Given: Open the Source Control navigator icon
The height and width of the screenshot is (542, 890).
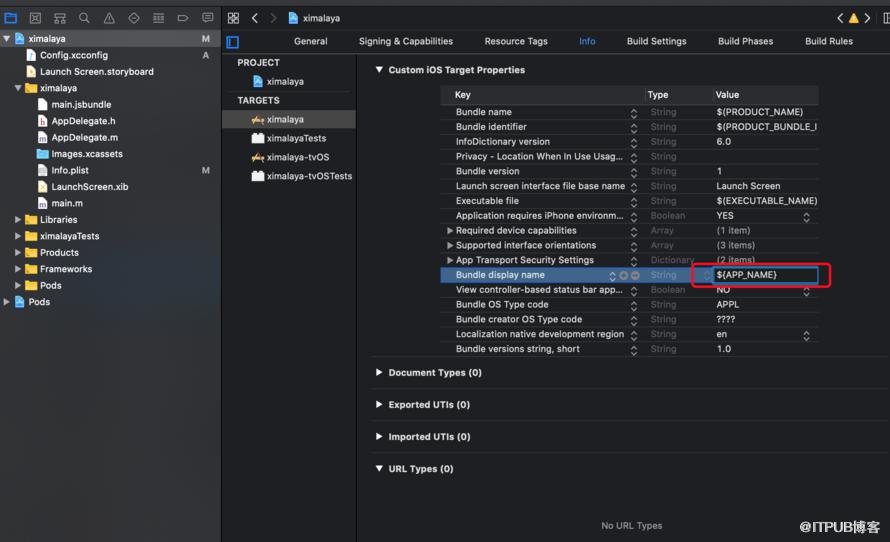Looking at the screenshot, I should tap(35, 18).
